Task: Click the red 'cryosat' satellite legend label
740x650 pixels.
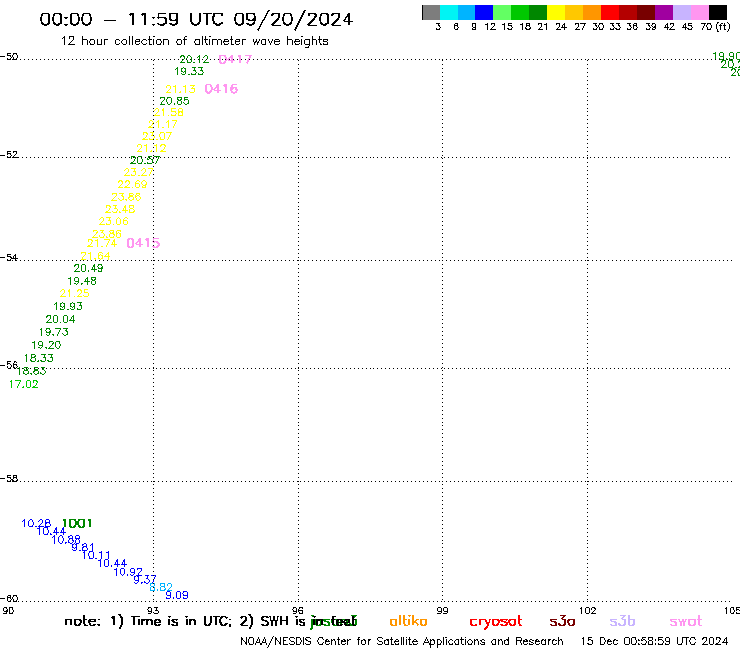Action: point(496,622)
